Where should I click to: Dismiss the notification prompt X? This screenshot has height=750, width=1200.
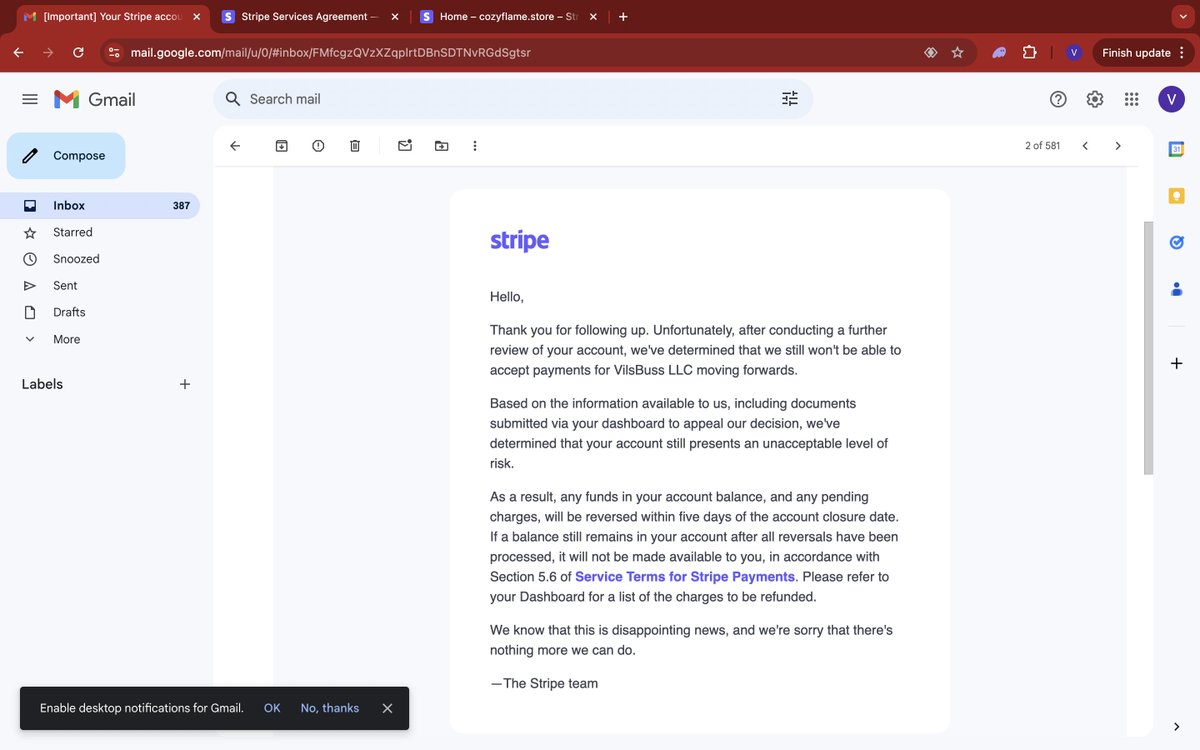(387, 708)
